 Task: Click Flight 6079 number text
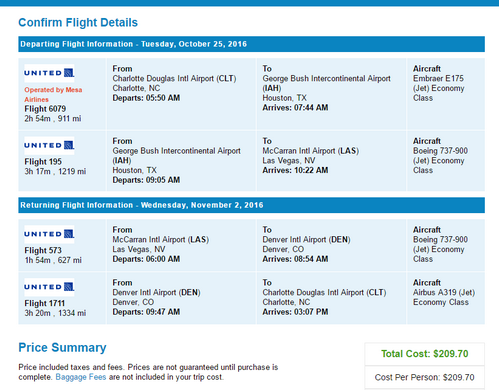pos(45,109)
